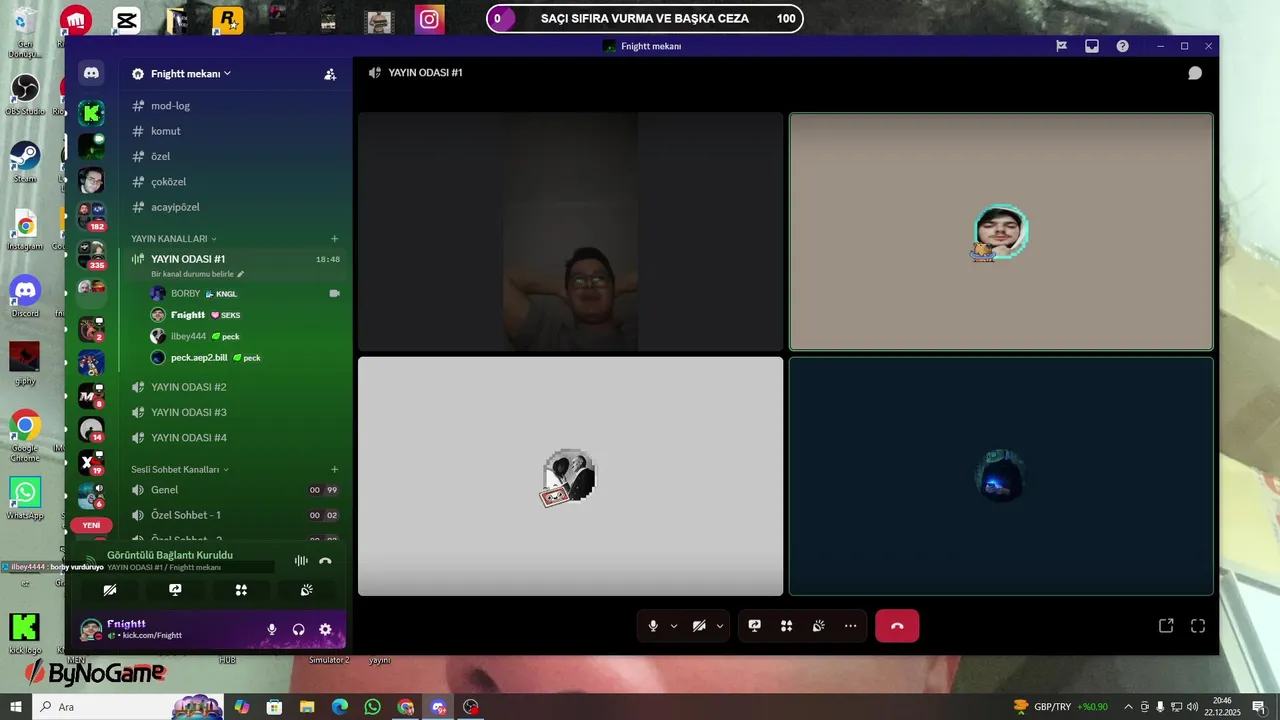Open the Rockstar Games icon in top bar
Screen dimensions: 1280x720
pyautogui.click(x=228, y=19)
